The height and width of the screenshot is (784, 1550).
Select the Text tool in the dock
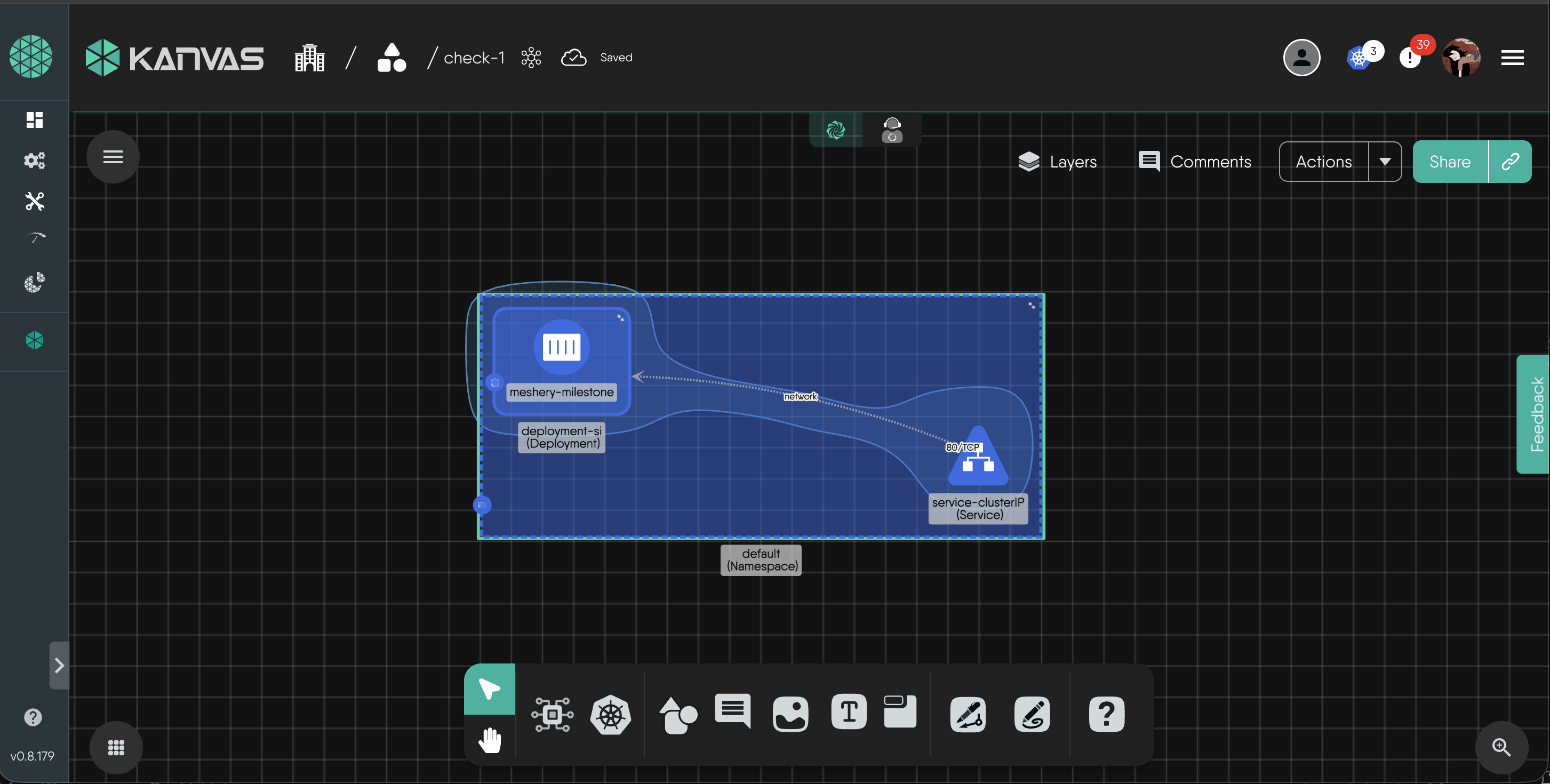[x=849, y=713]
